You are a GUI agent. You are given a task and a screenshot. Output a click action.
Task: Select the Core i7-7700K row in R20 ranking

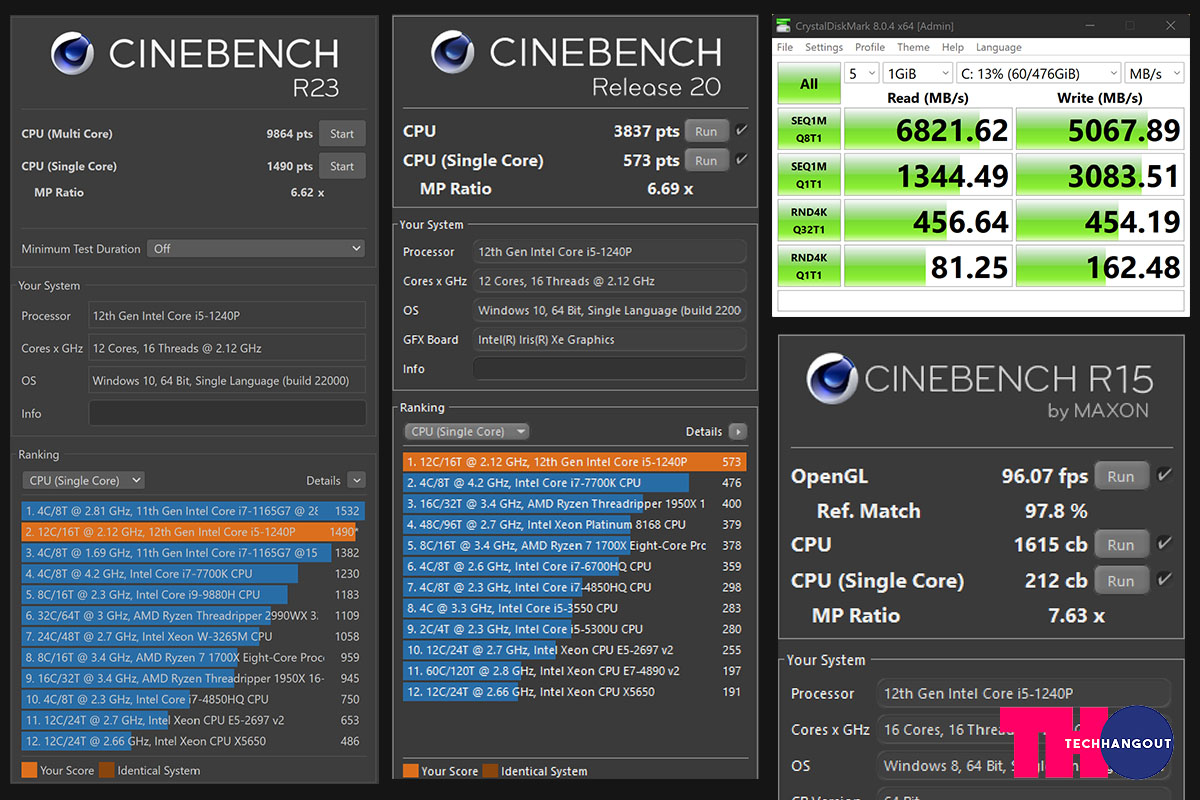point(574,483)
